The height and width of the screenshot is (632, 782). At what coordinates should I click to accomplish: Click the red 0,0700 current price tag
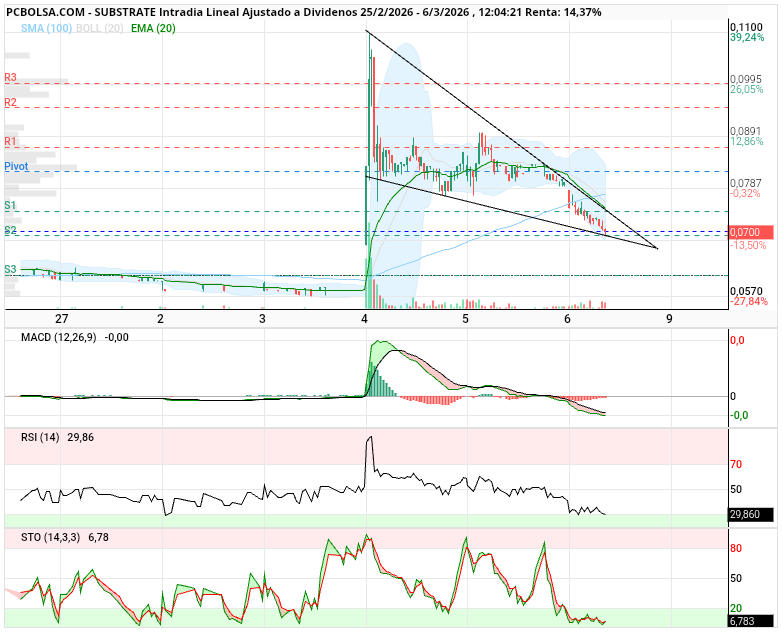pyautogui.click(x=750, y=232)
